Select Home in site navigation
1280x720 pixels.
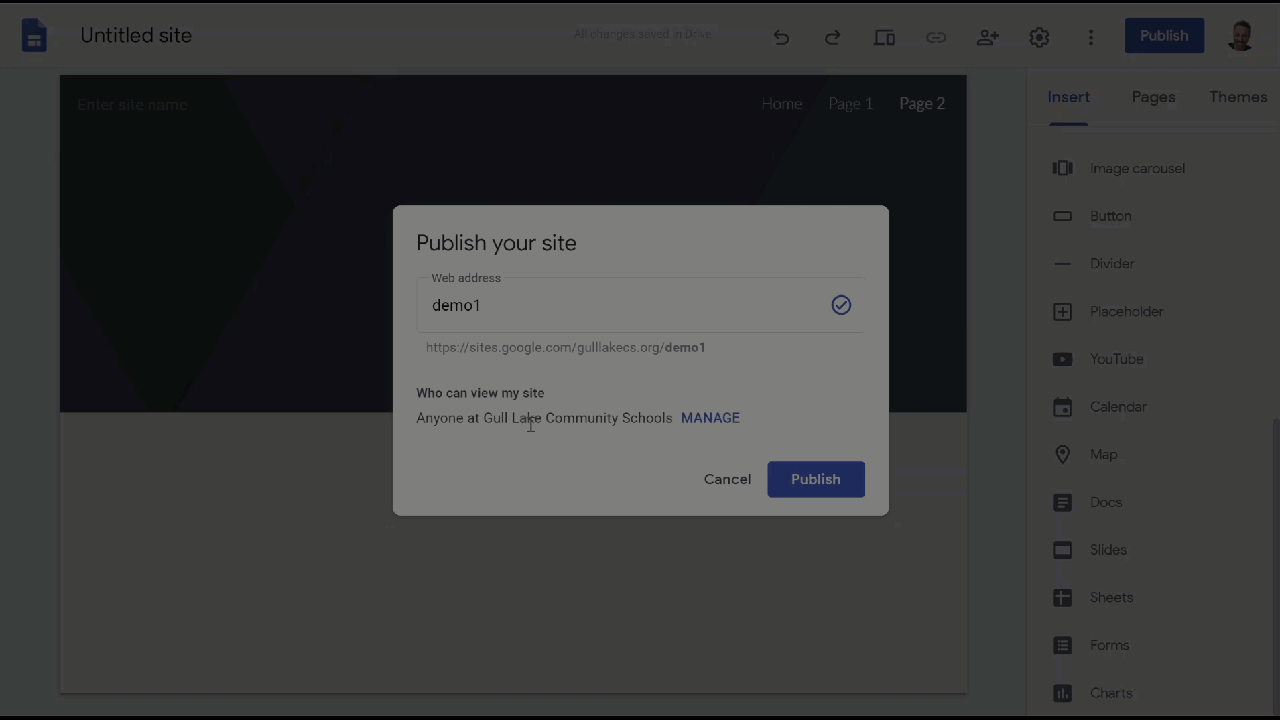point(782,103)
